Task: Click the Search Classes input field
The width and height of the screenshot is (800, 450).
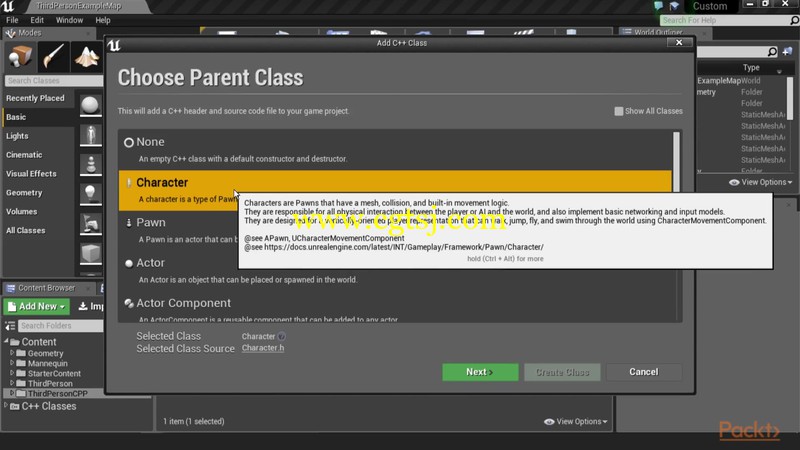Action: point(54,81)
